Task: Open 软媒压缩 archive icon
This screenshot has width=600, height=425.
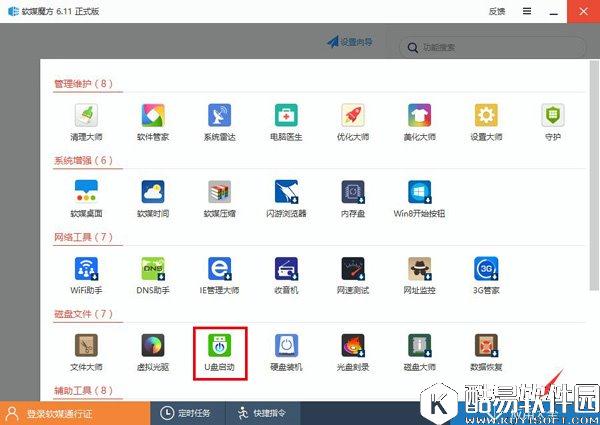Action: coord(219,192)
